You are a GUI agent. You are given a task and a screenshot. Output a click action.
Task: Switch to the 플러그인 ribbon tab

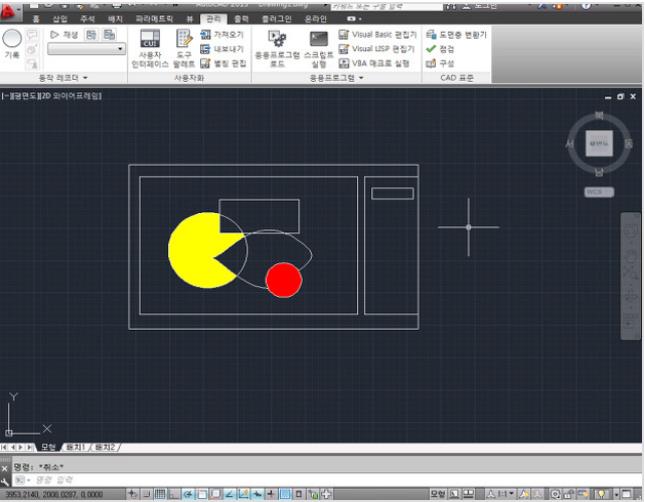click(276, 19)
